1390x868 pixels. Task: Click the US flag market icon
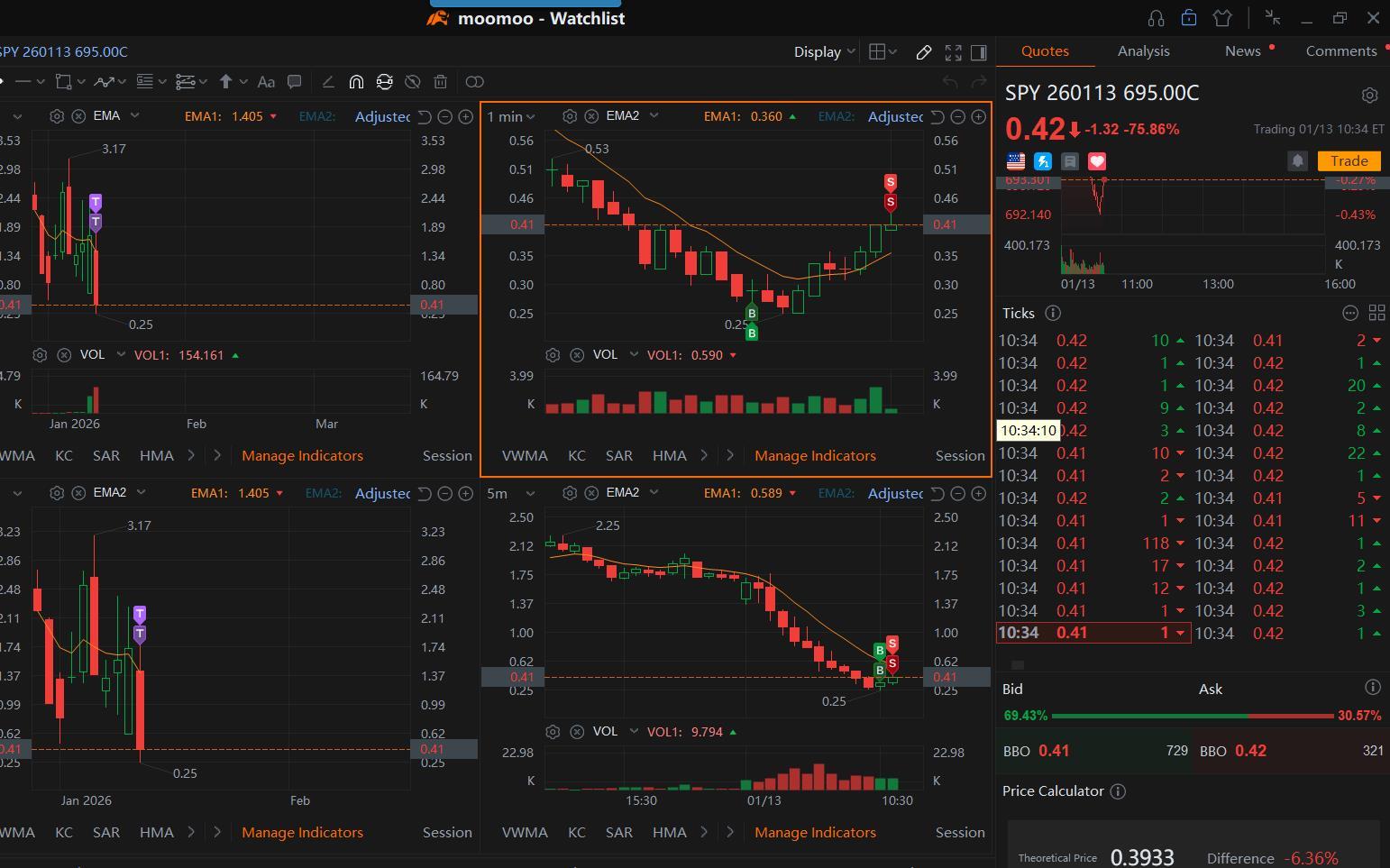pyautogui.click(x=1016, y=161)
